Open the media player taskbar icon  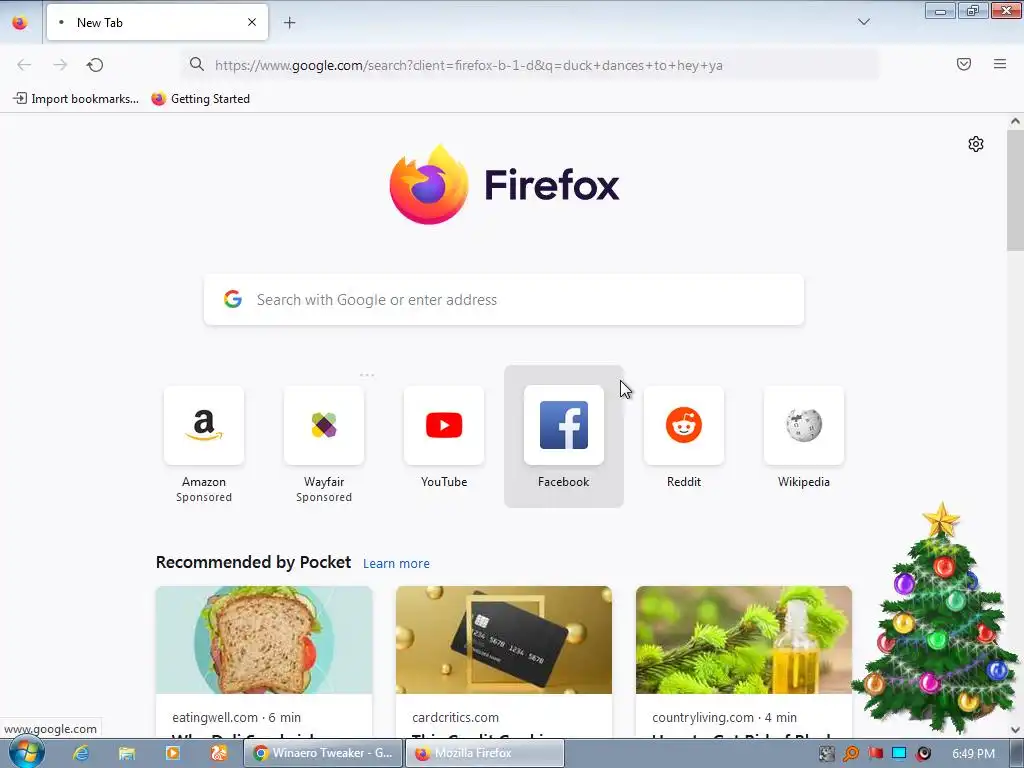point(172,753)
